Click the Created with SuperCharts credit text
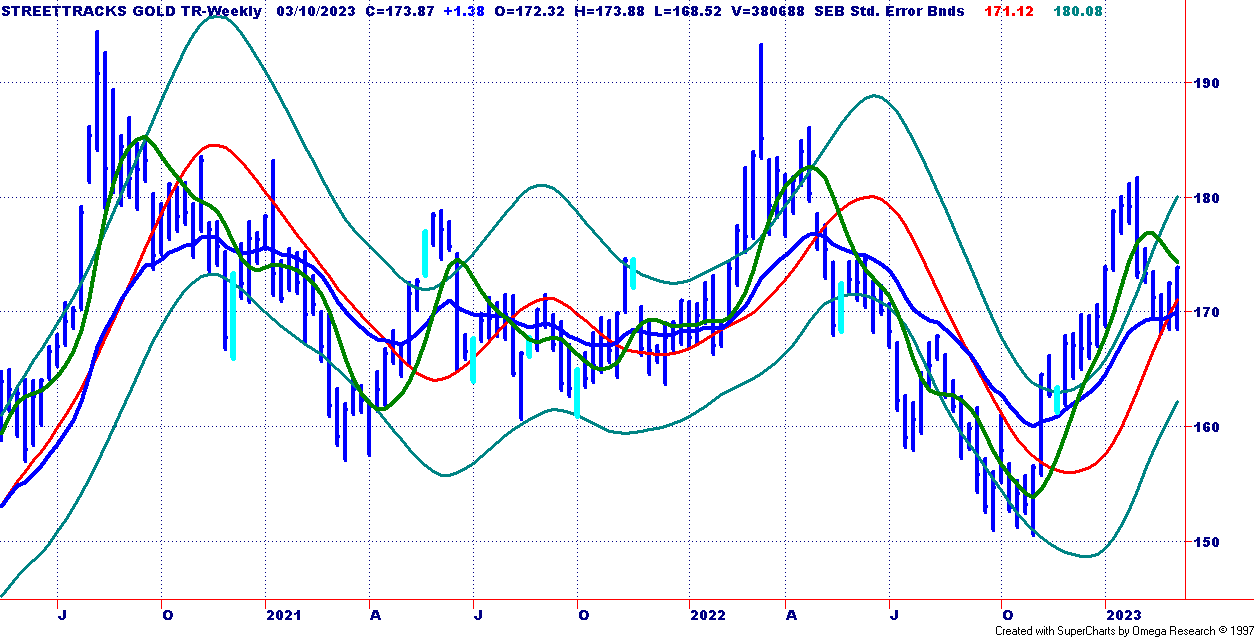 [x=1123, y=630]
